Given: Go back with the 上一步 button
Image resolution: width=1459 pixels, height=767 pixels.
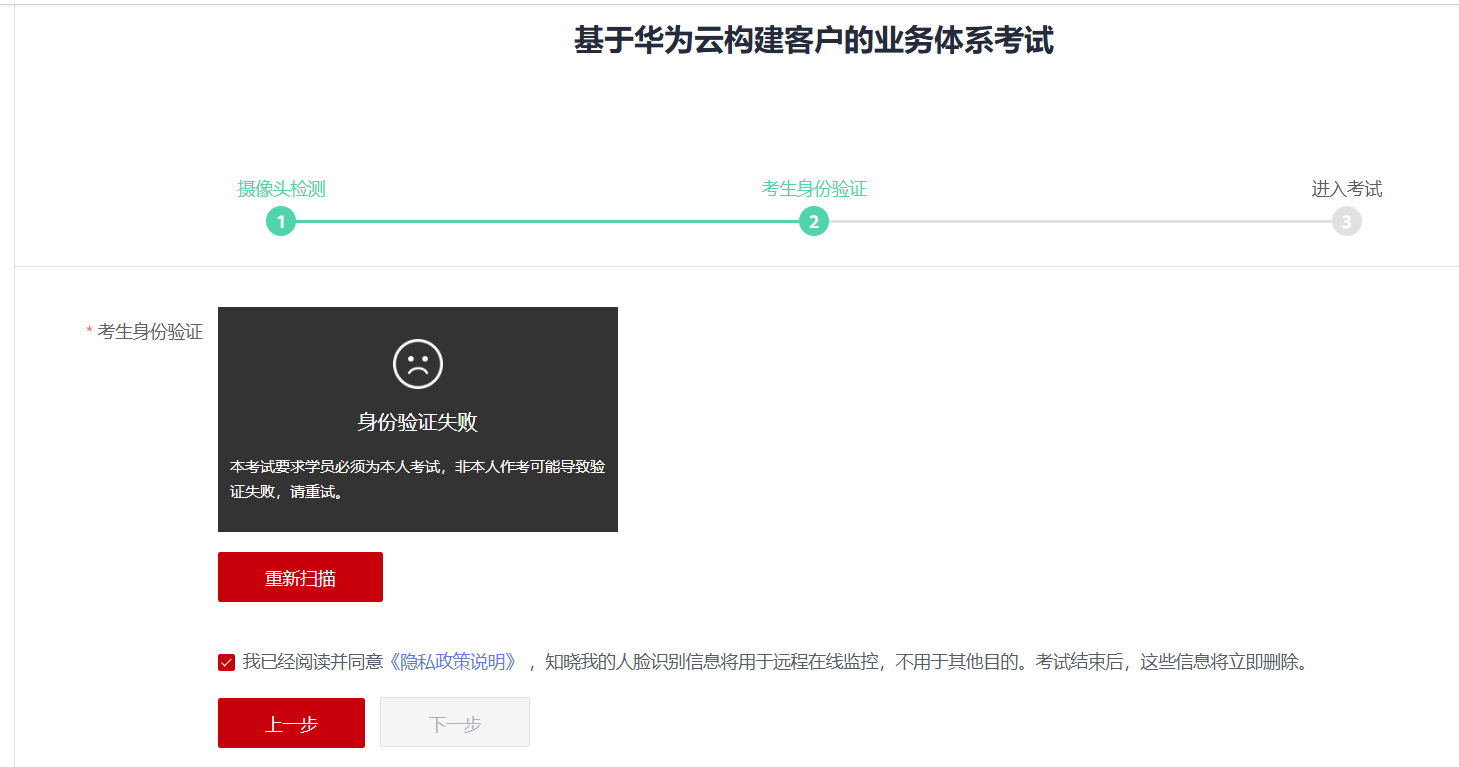Looking at the screenshot, I should point(291,722).
